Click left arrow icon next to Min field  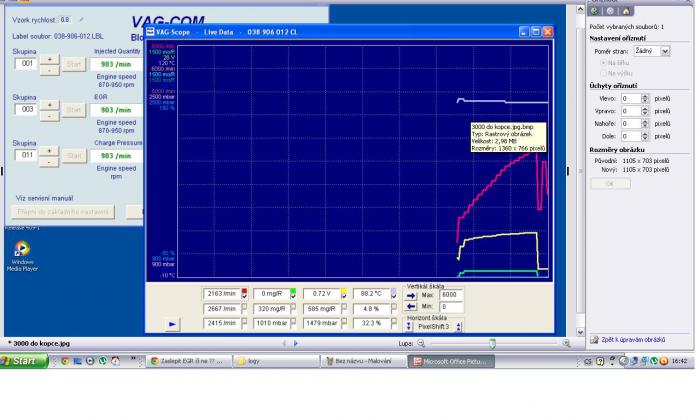coord(410,309)
